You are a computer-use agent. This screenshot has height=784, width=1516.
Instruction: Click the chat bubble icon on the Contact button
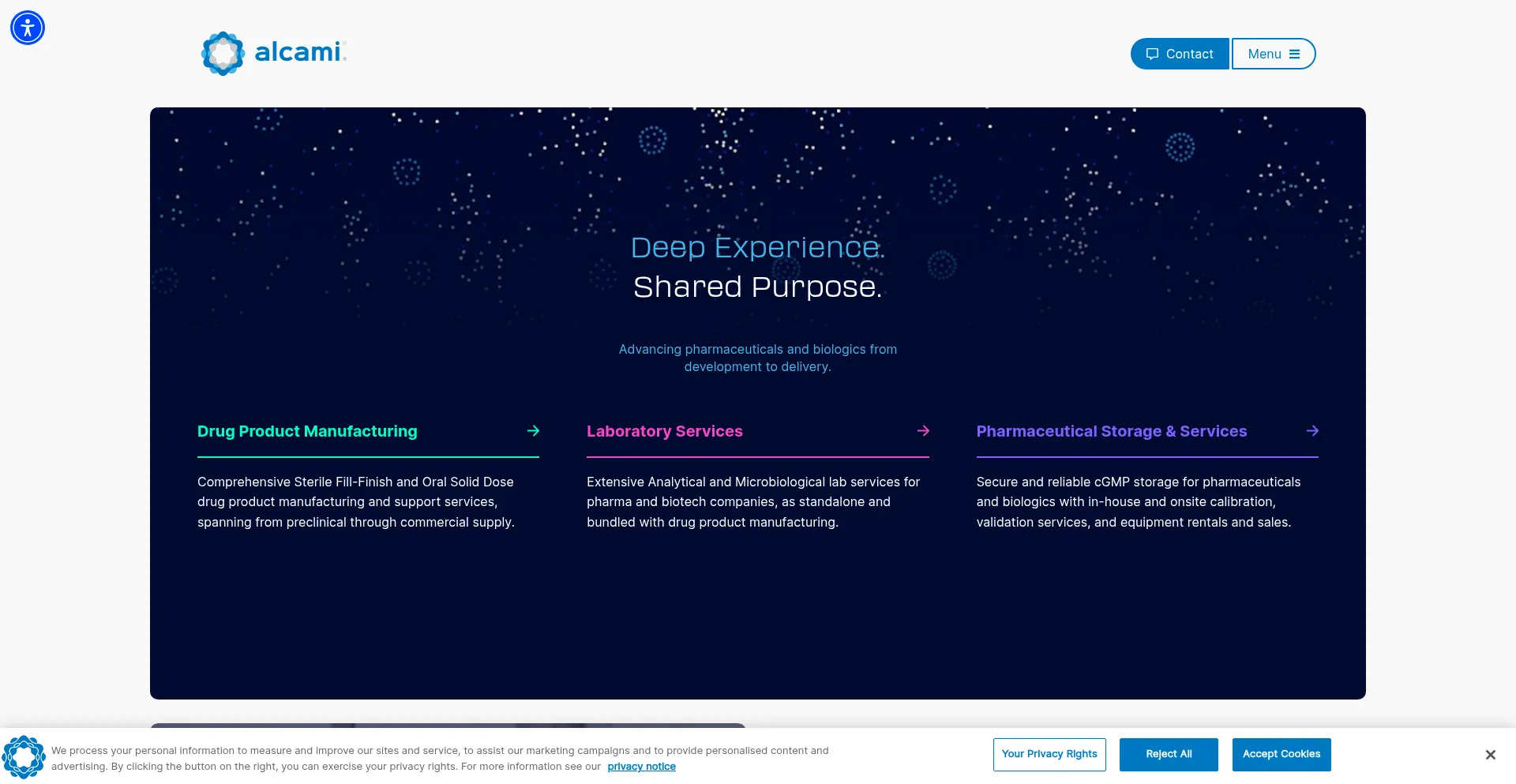(x=1152, y=54)
